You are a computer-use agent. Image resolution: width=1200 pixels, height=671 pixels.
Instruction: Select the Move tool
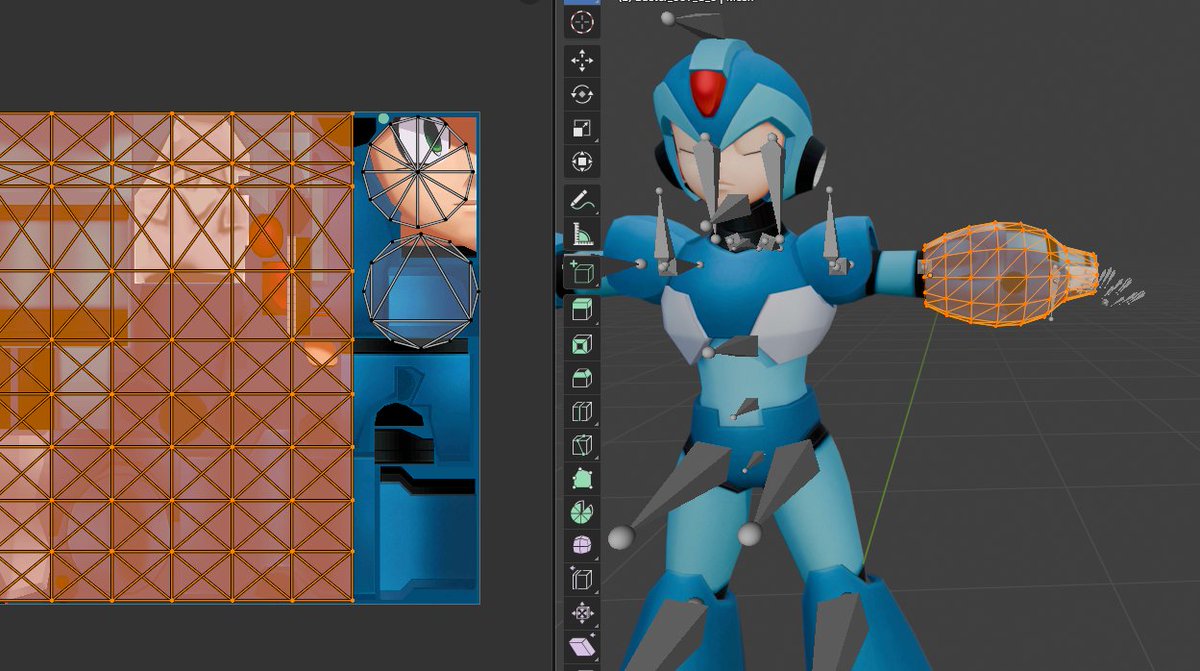(582, 61)
